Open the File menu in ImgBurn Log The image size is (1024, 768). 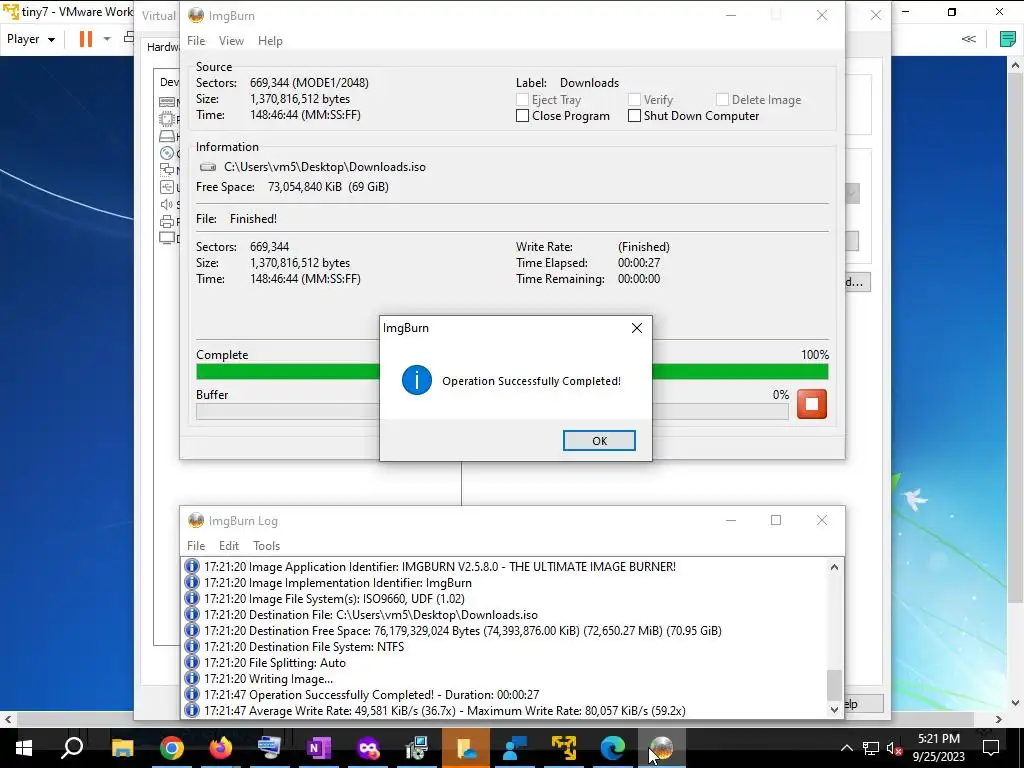click(x=196, y=545)
